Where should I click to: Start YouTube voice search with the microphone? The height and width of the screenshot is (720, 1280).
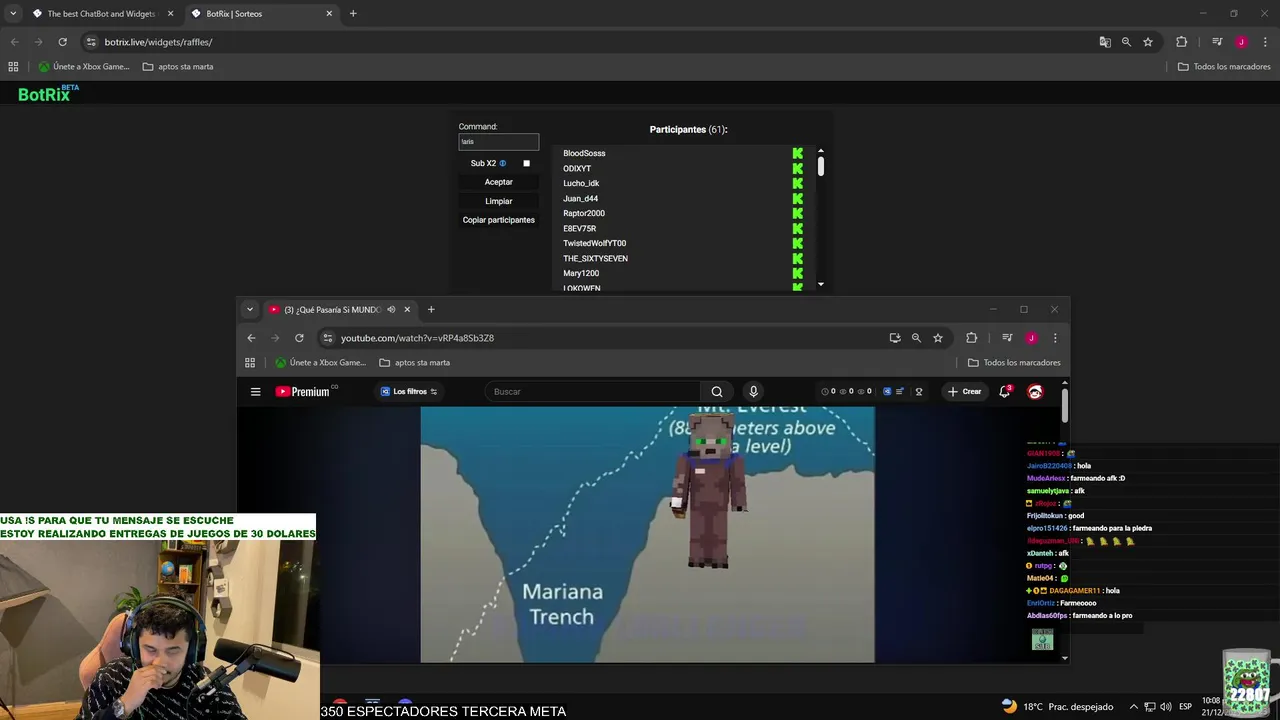click(753, 392)
